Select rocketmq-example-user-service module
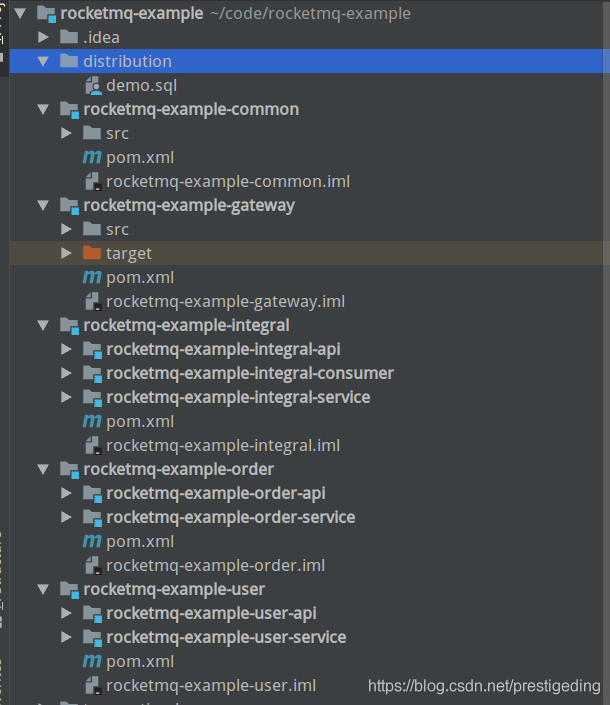The image size is (610, 705). (226, 638)
